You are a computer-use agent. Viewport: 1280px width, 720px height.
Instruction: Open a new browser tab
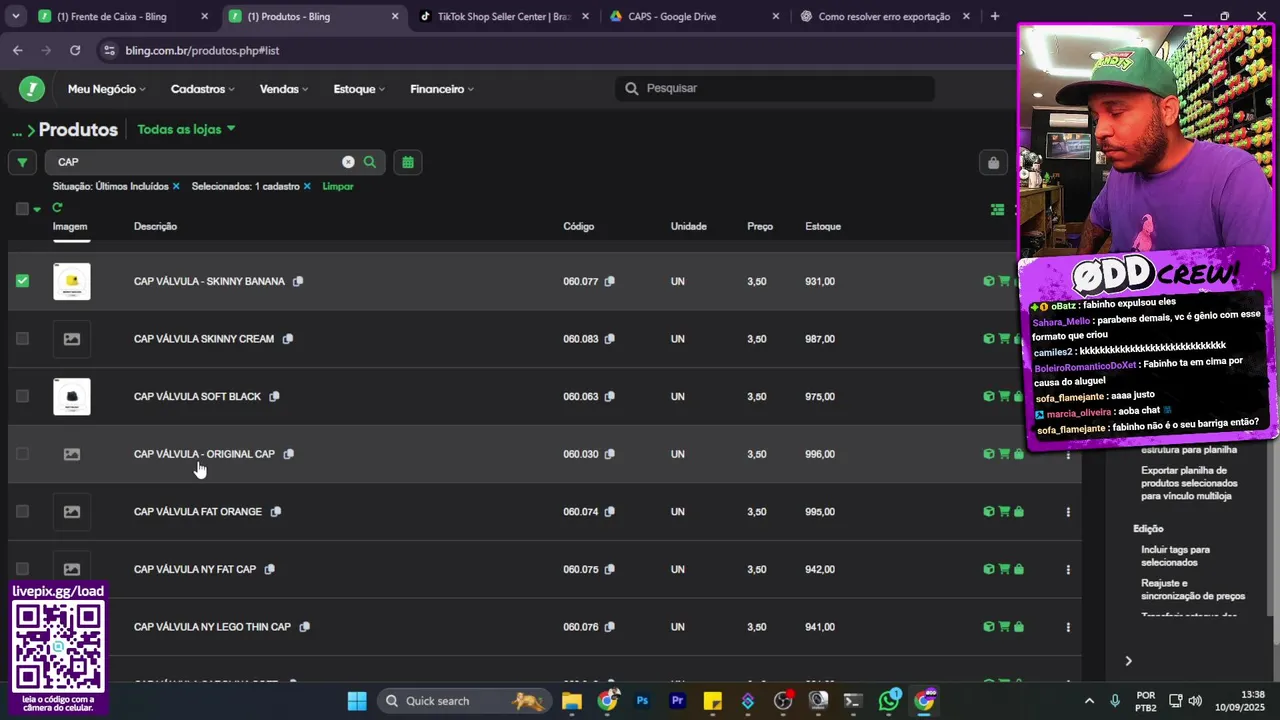[x=994, y=16]
